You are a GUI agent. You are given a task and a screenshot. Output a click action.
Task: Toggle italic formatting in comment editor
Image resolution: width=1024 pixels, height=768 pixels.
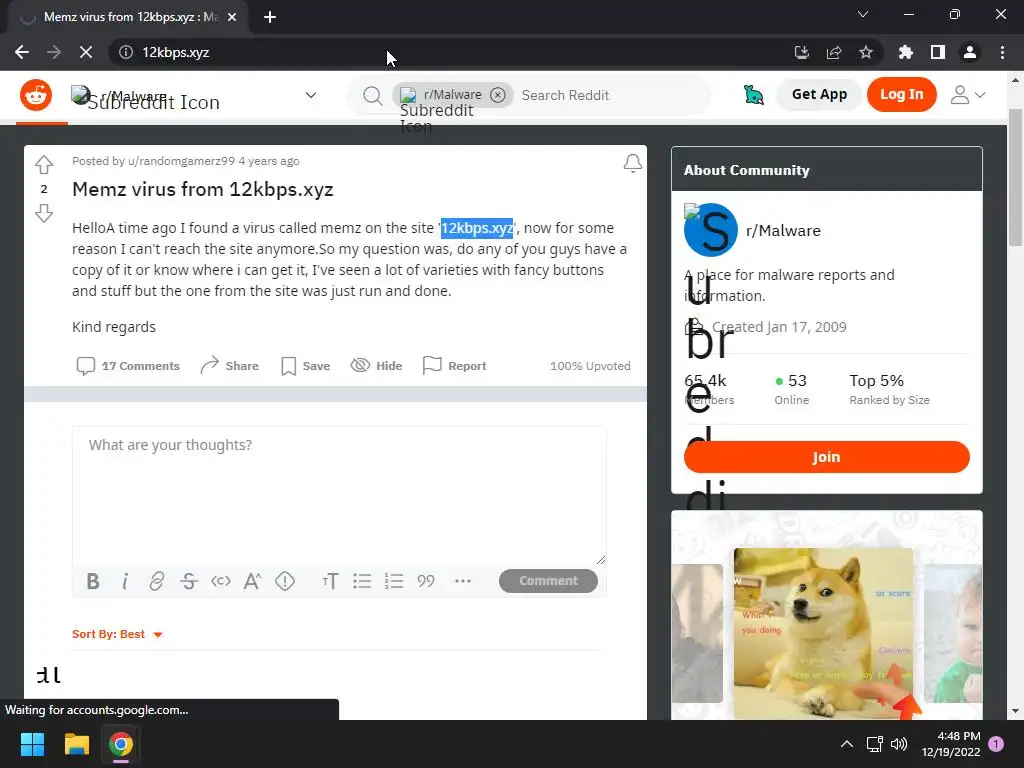tap(125, 581)
